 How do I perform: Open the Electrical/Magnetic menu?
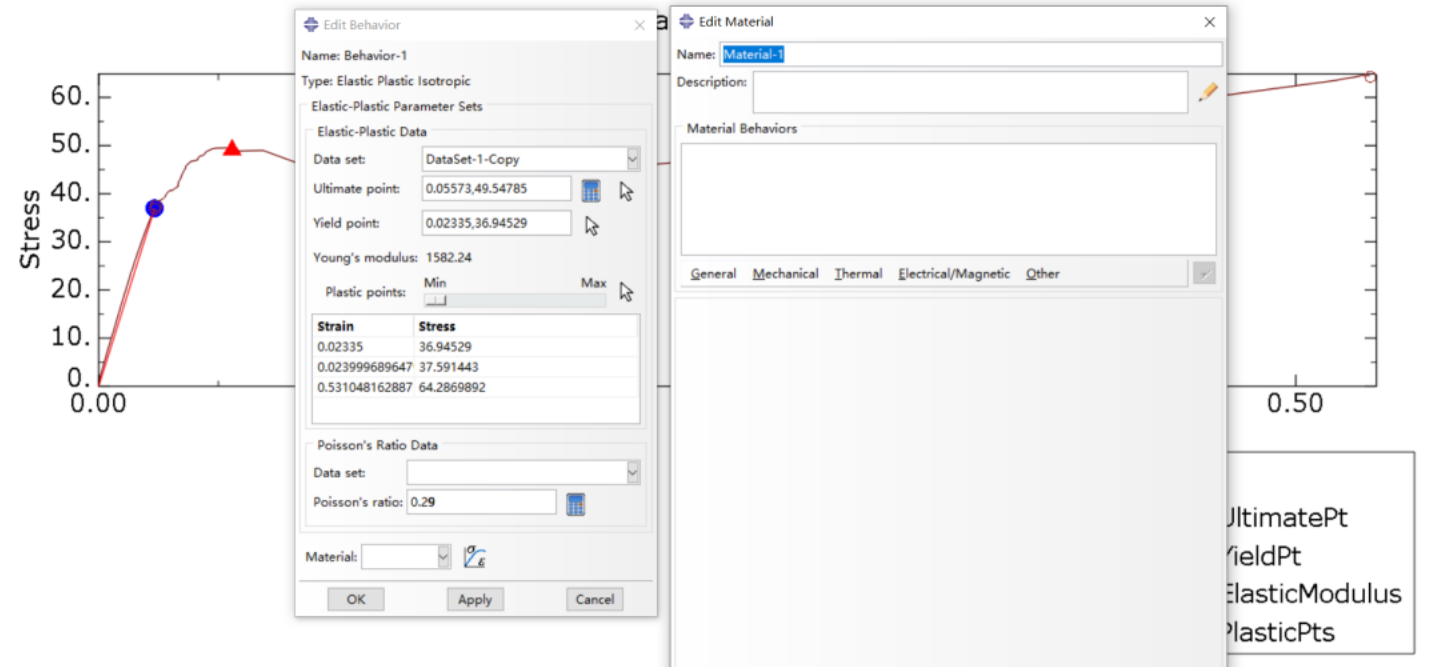coord(954,274)
